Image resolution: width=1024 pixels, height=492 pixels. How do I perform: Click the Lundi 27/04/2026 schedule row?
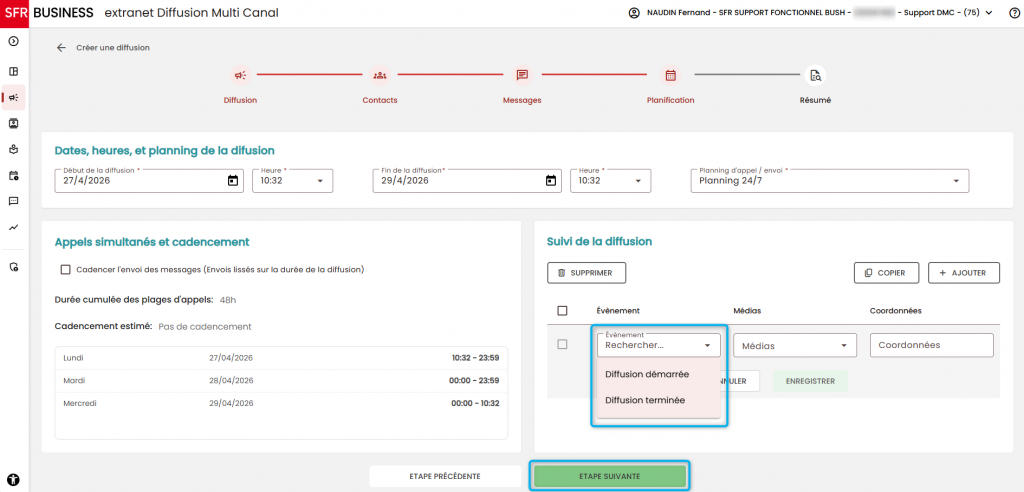(281, 358)
